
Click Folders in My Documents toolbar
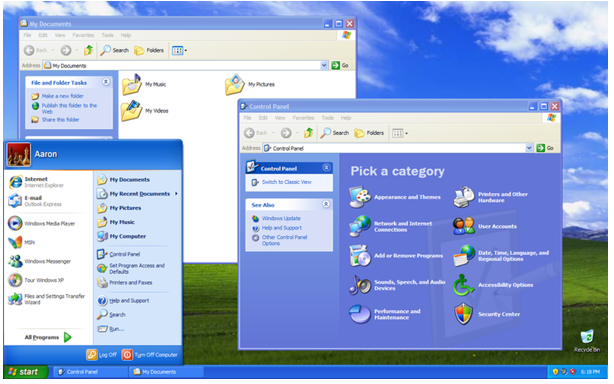149,50
